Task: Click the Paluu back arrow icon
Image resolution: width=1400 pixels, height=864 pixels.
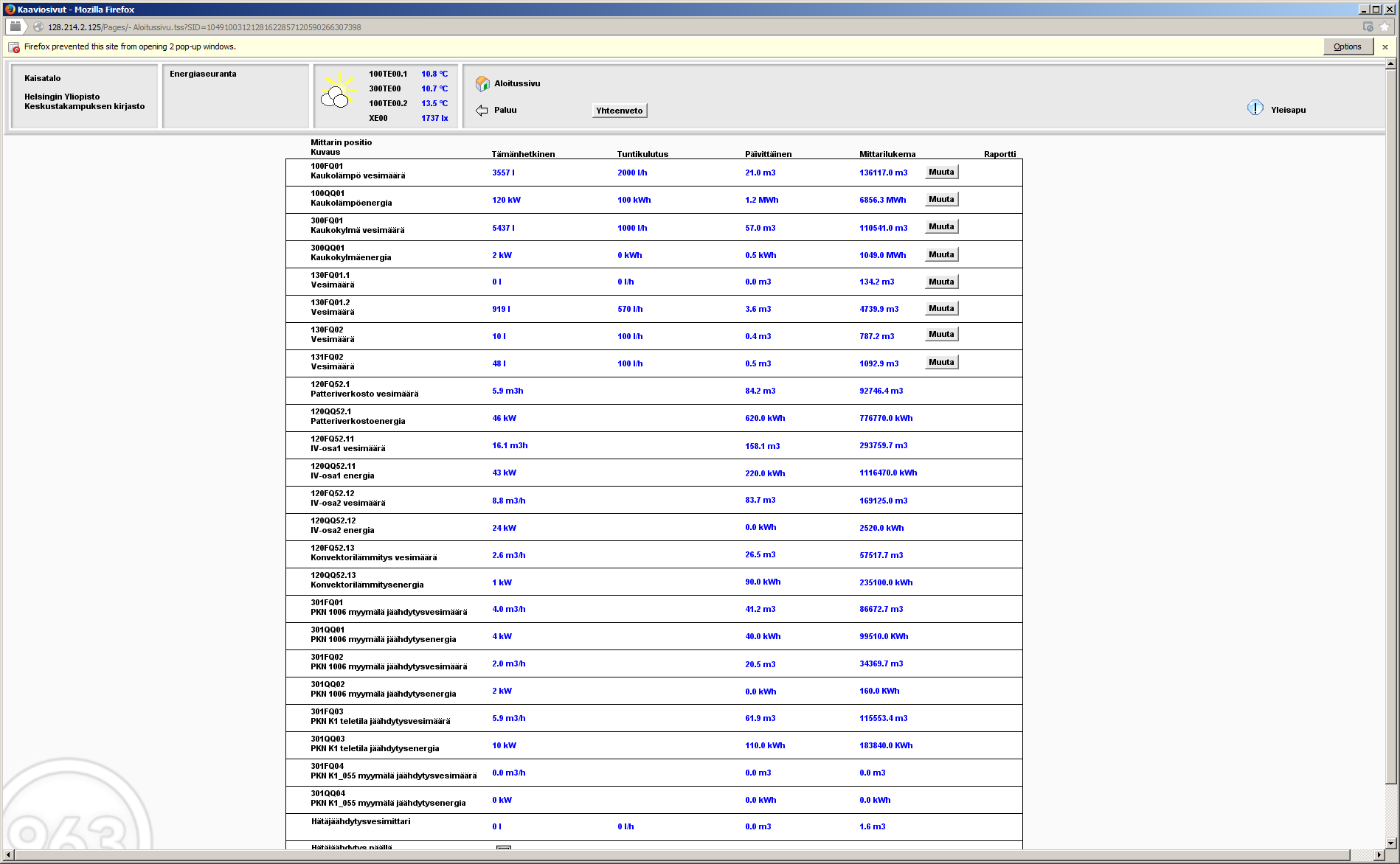Action: point(482,111)
